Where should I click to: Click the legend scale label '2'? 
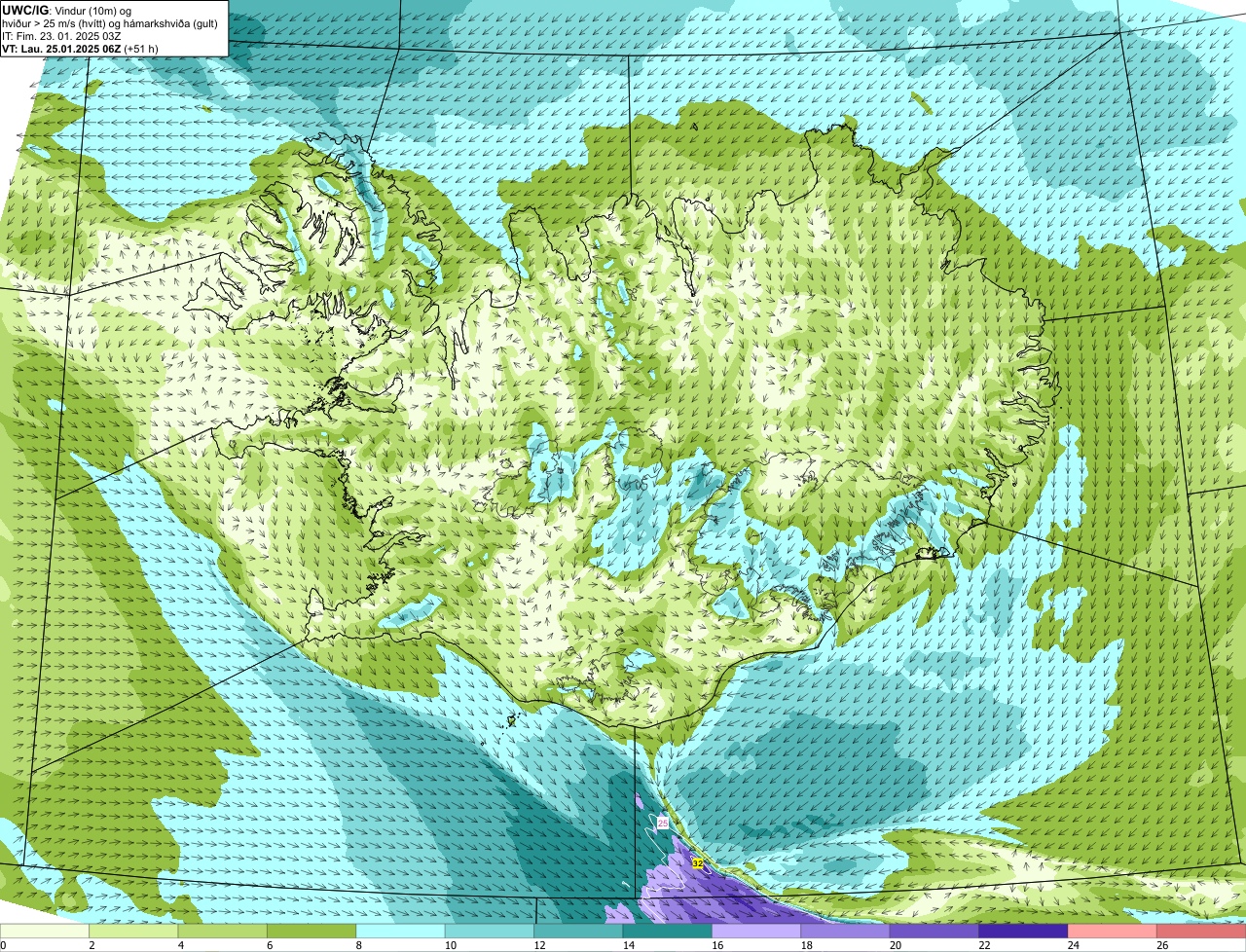[92, 945]
